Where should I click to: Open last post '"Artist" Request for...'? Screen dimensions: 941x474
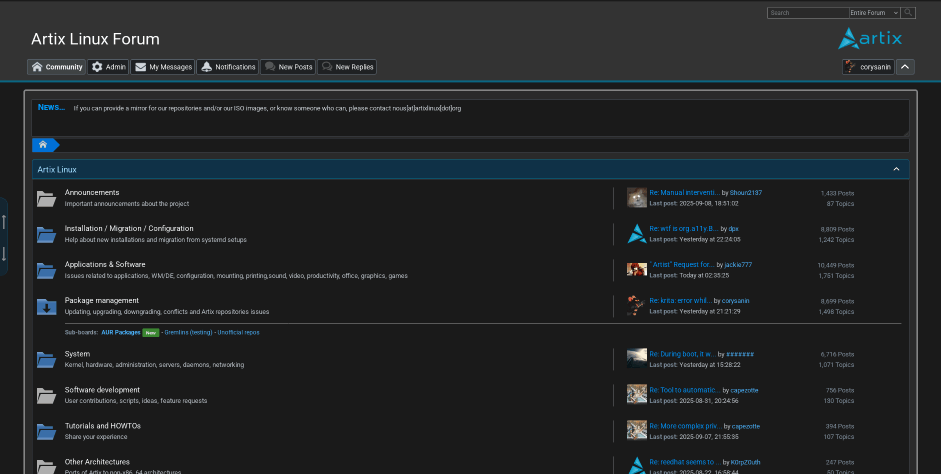[682, 265]
